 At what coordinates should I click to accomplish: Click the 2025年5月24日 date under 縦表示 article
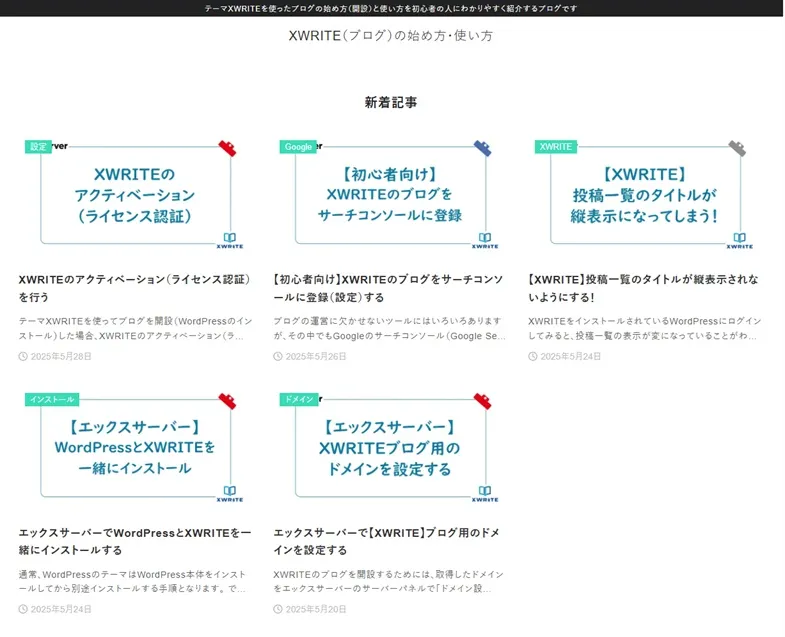[571, 357]
